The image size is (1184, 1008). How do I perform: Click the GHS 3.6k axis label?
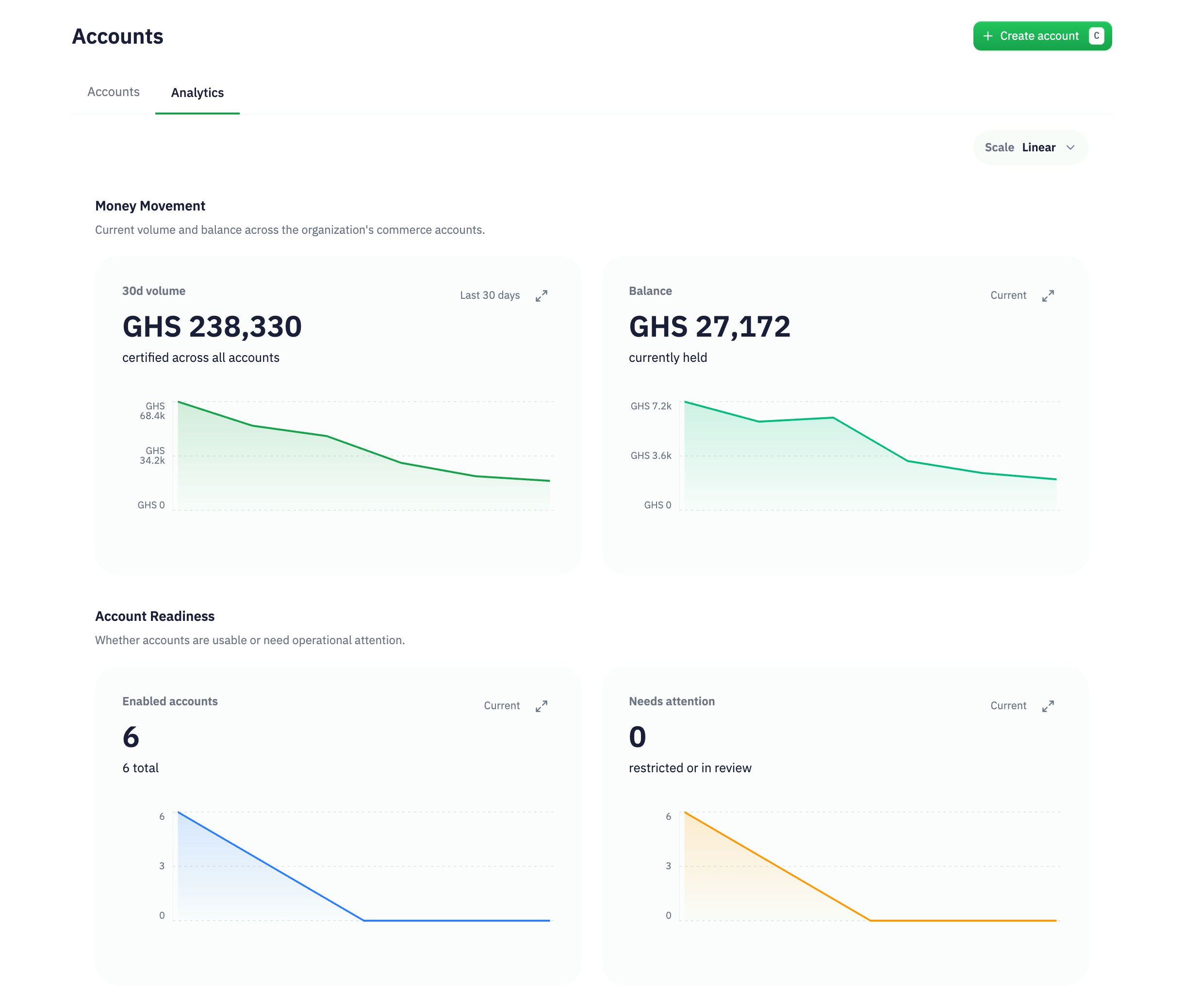(651, 455)
